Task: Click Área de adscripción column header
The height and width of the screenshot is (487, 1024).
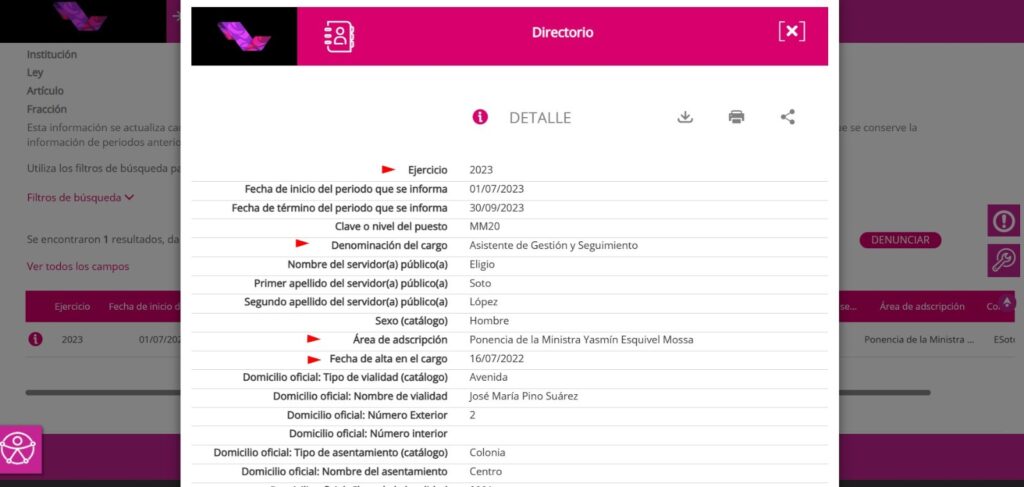Action: tap(921, 306)
